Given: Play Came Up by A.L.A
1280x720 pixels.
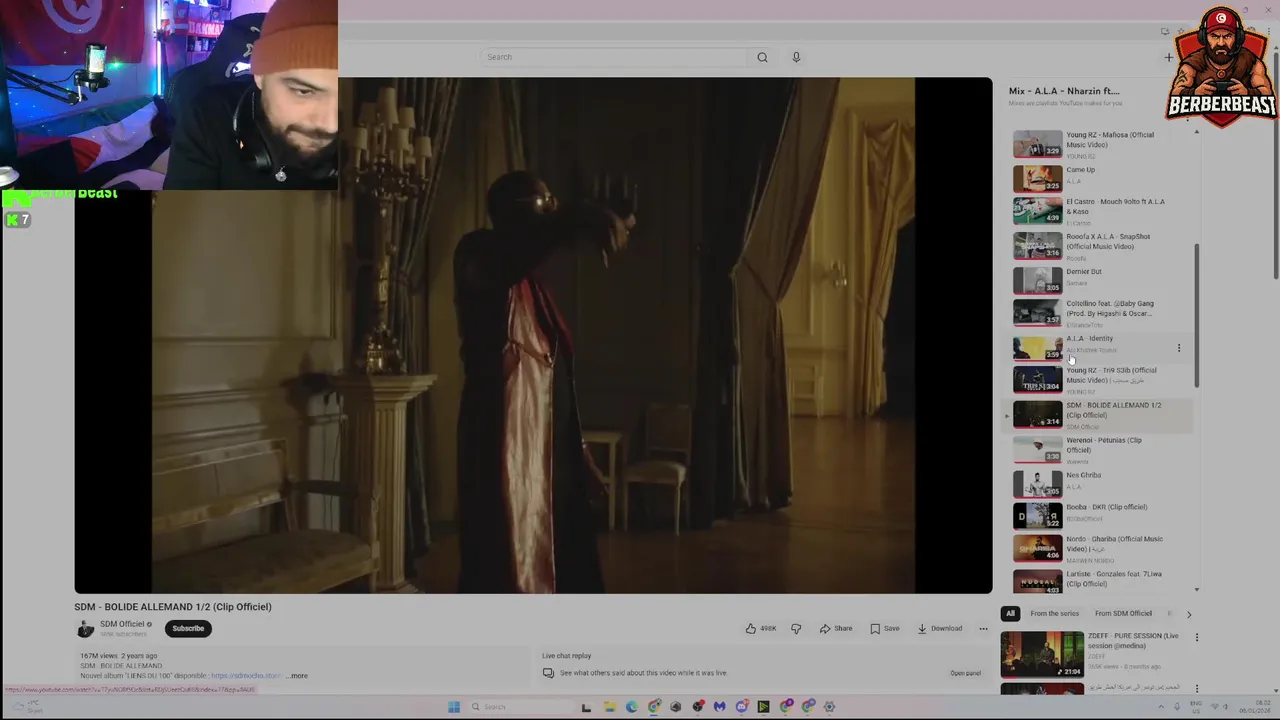Looking at the screenshot, I should [1100, 178].
